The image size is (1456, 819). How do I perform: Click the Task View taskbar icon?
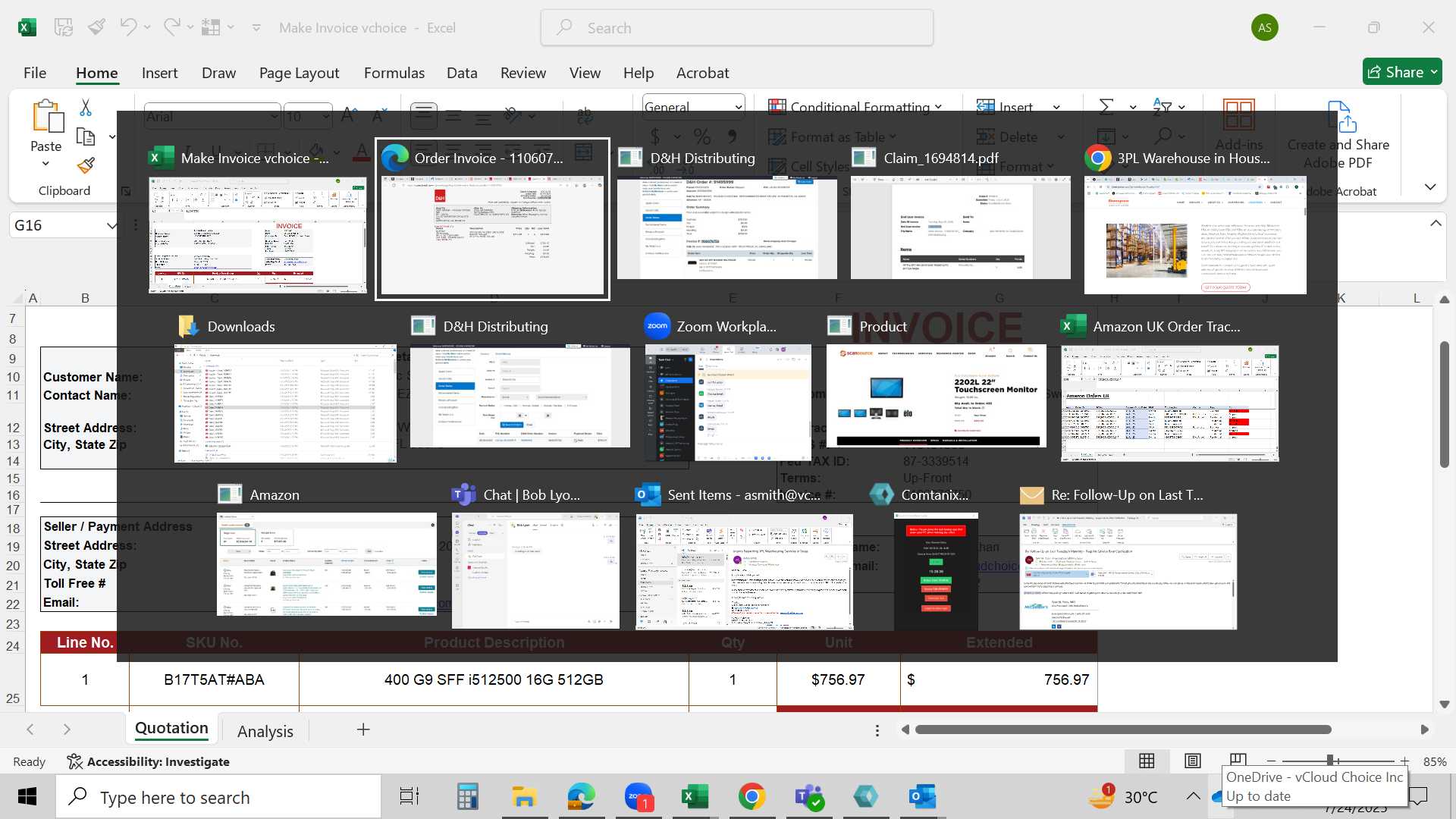point(409,797)
